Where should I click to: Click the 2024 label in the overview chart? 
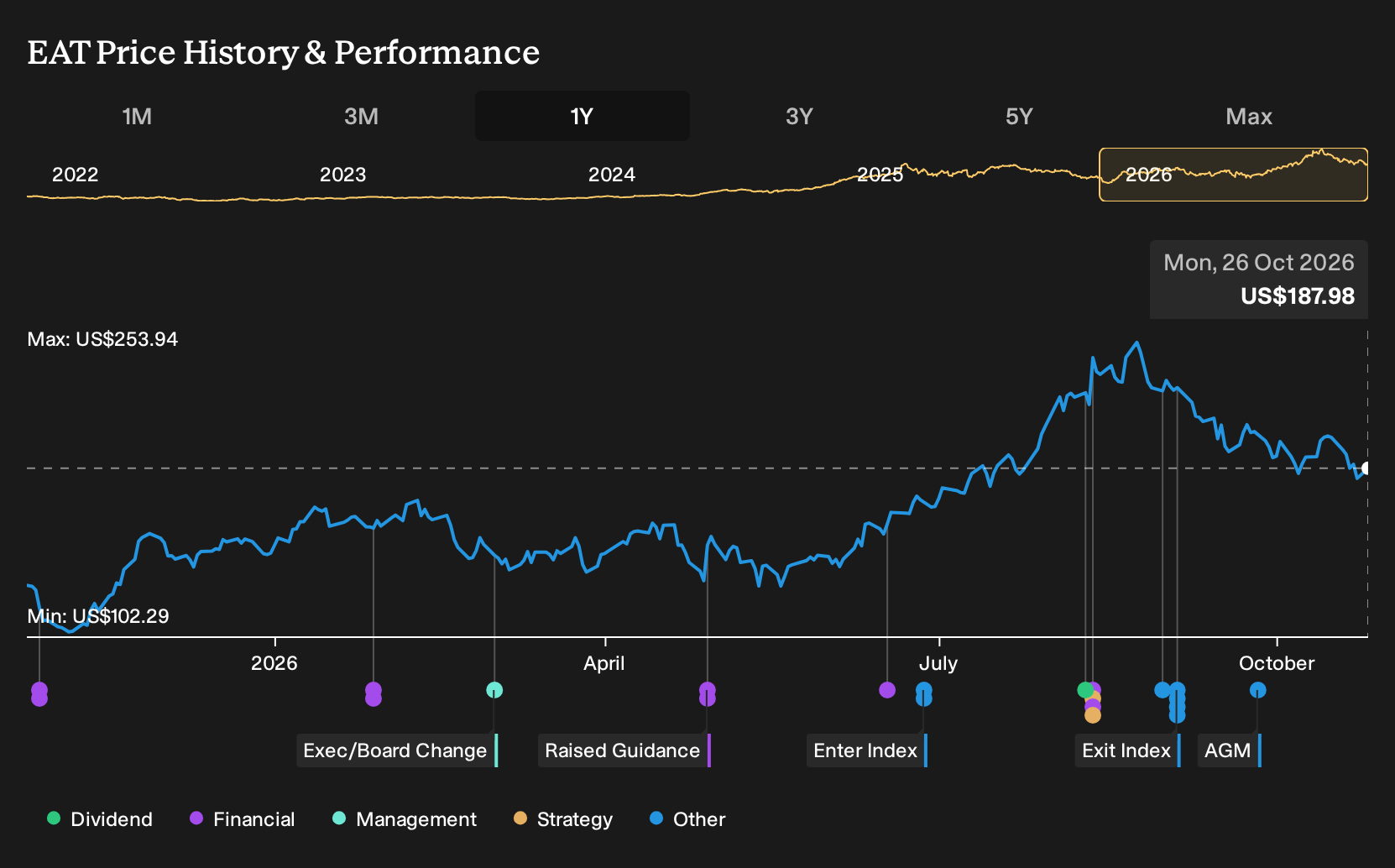click(612, 175)
